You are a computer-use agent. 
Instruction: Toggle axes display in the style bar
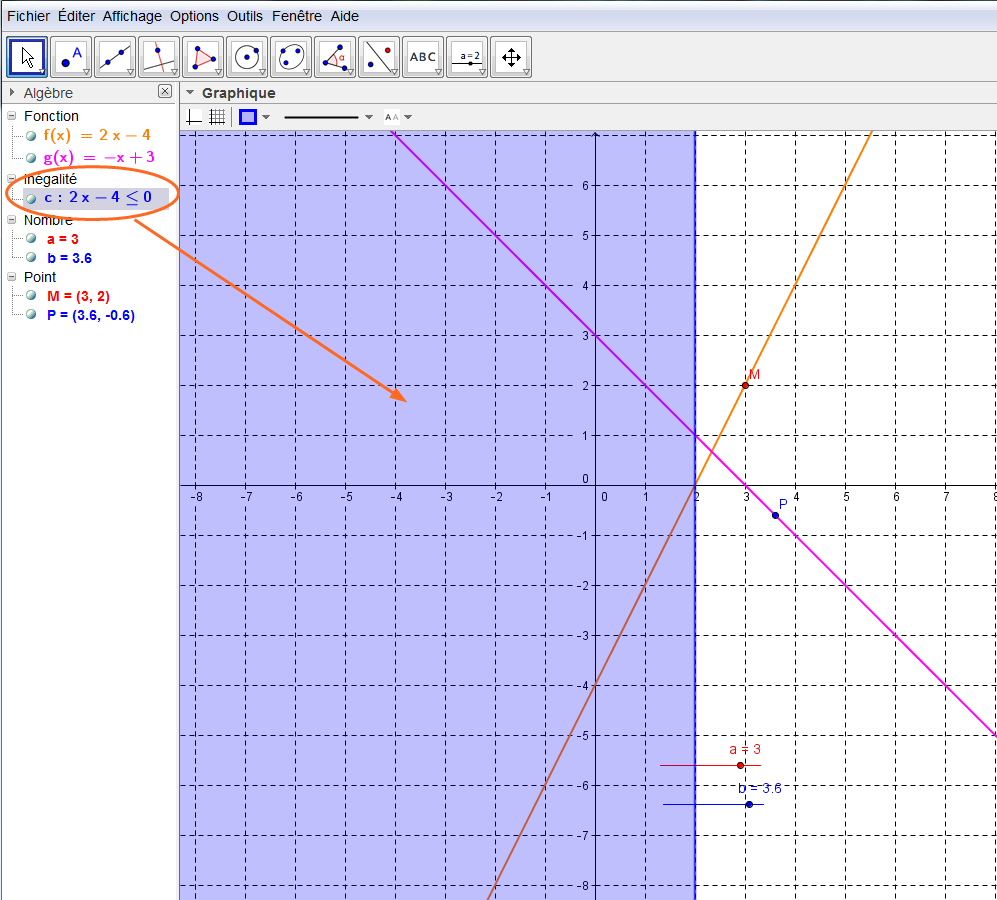[194, 117]
